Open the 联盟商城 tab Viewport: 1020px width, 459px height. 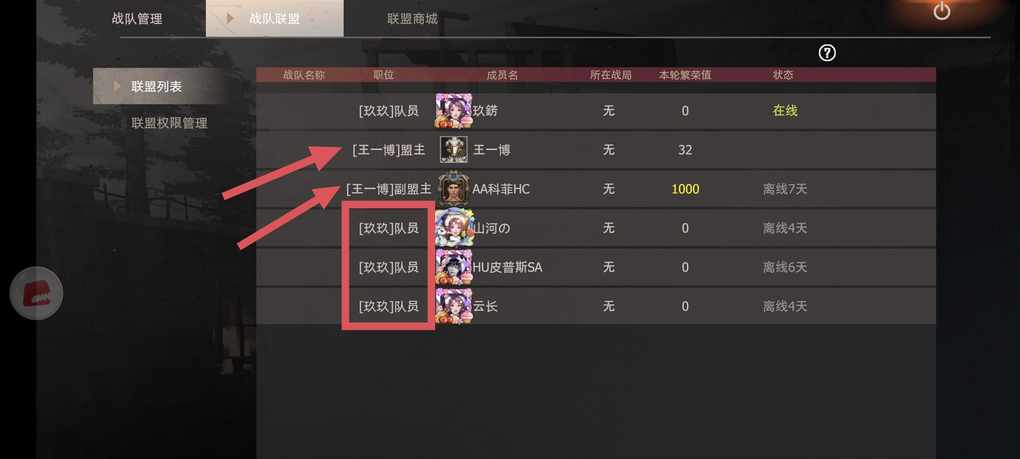pyautogui.click(x=412, y=18)
